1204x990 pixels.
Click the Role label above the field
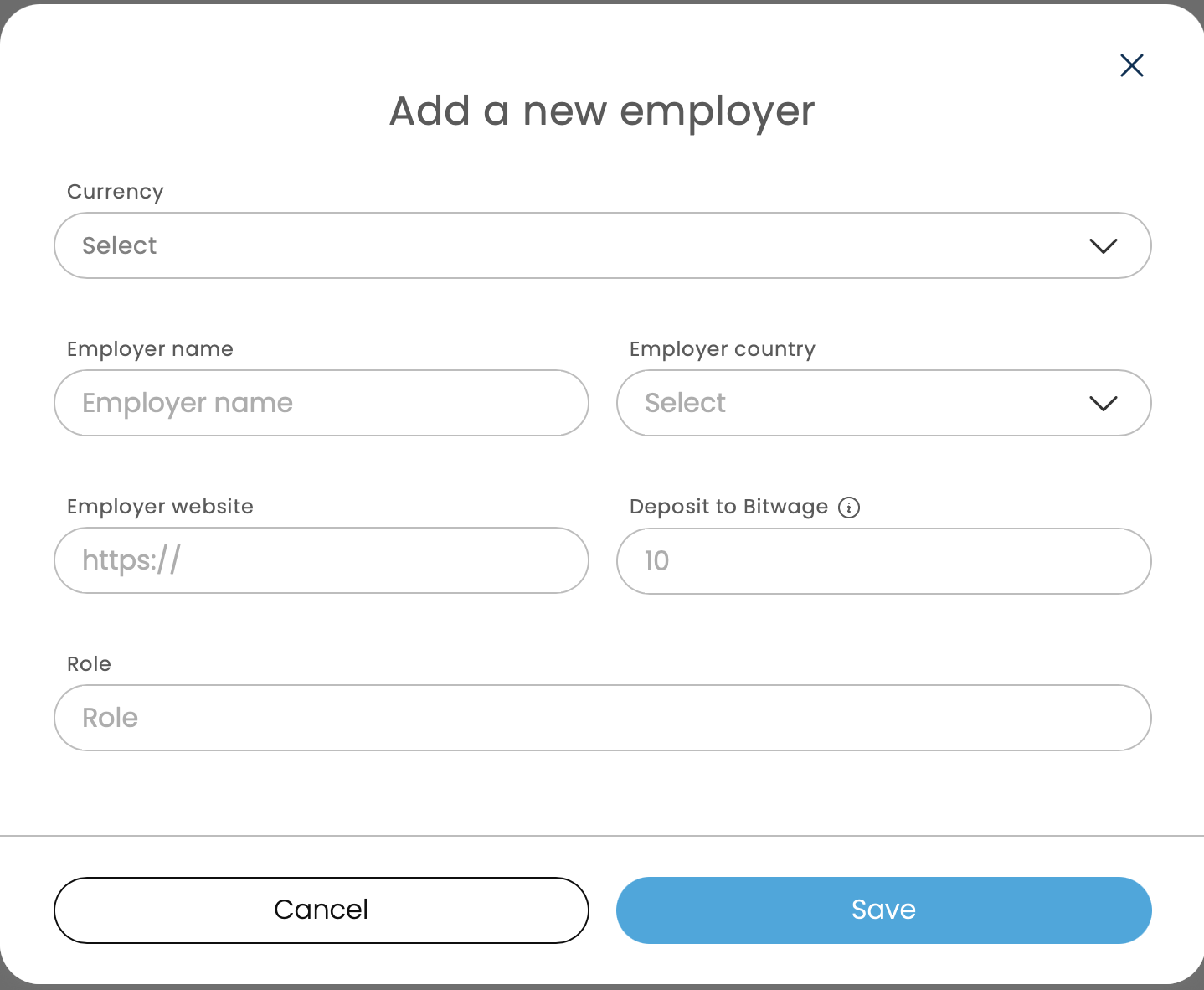[89, 664]
